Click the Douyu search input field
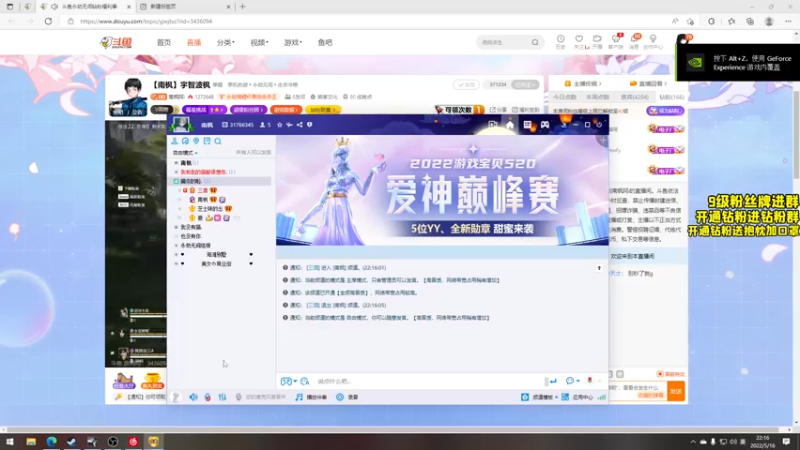The height and width of the screenshot is (450, 800). coord(503,42)
